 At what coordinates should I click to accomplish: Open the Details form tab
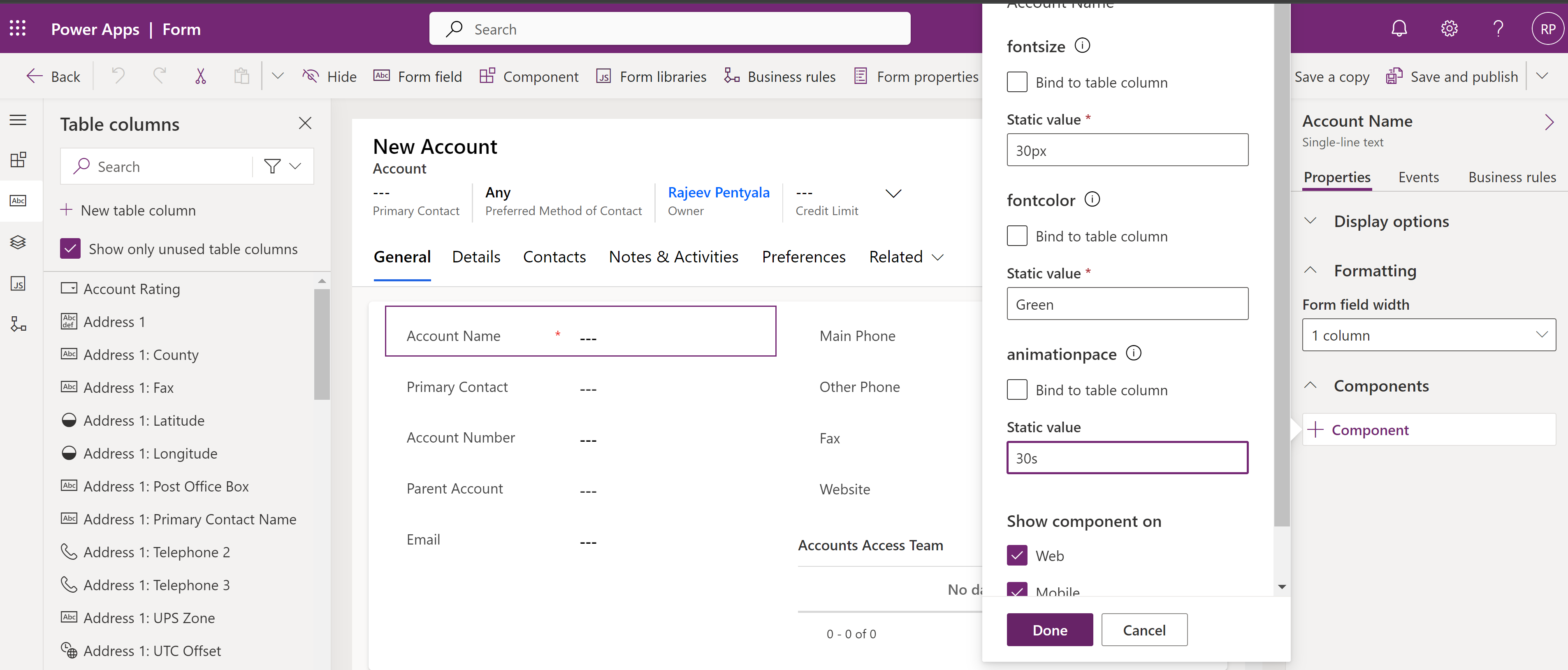pyautogui.click(x=476, y=257)
